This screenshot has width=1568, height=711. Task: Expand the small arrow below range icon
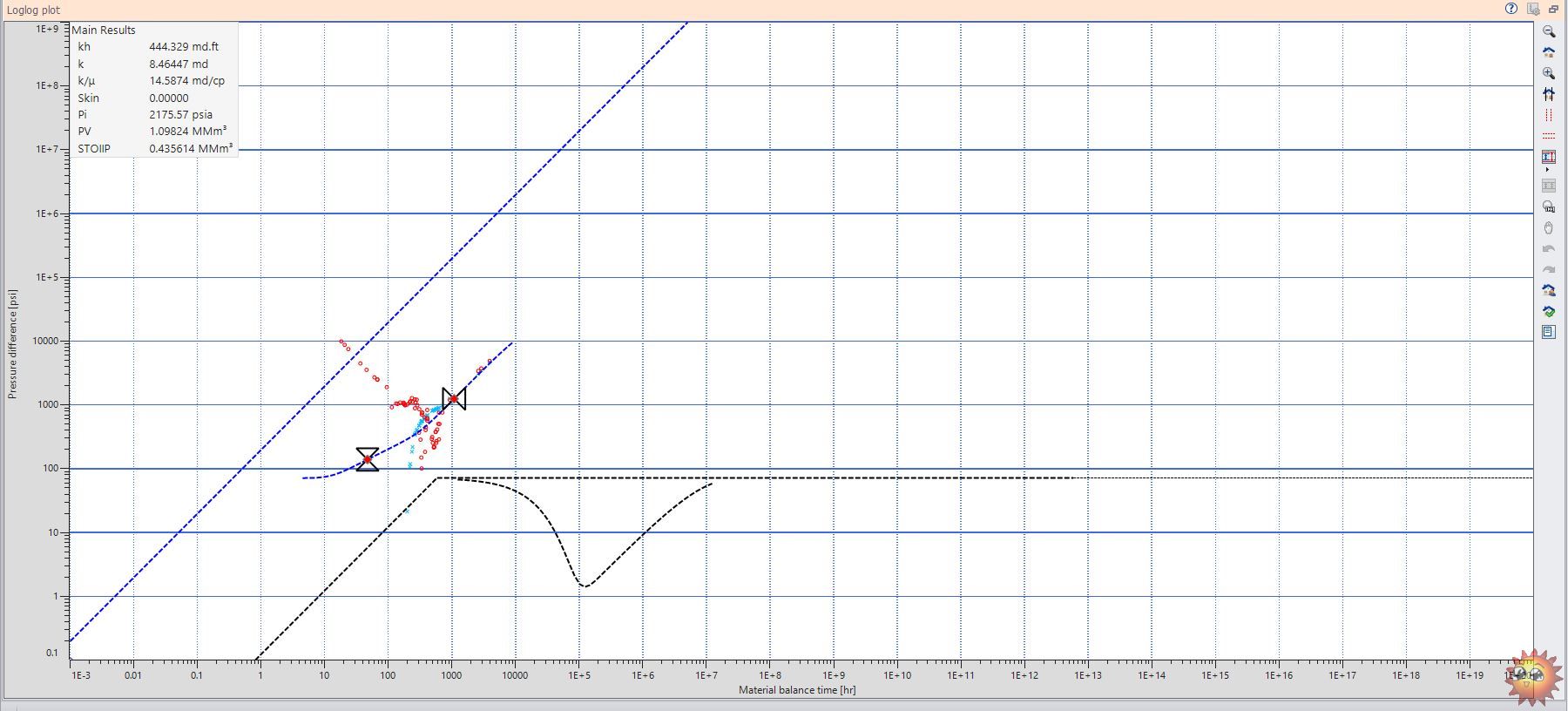coord(1548,170)
